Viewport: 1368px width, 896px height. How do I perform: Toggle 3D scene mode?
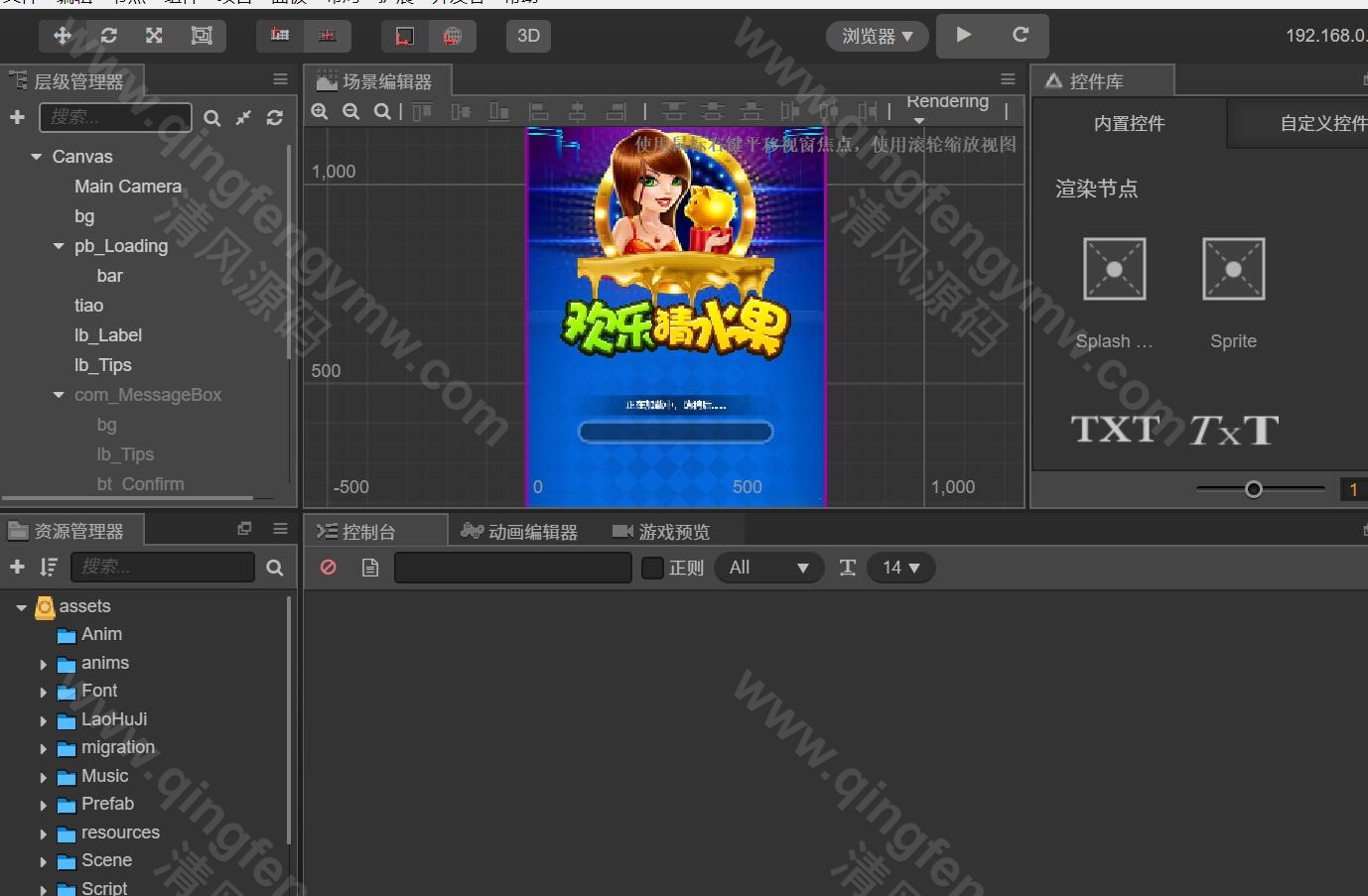click(528, 36)
